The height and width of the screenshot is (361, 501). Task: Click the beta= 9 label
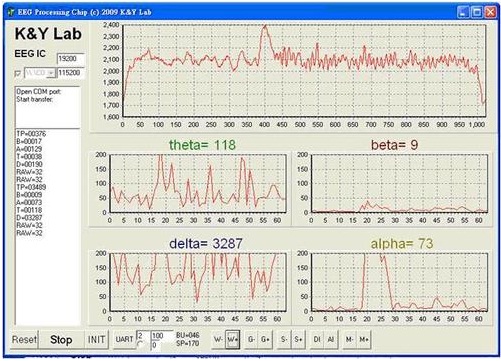click(394, 145)
